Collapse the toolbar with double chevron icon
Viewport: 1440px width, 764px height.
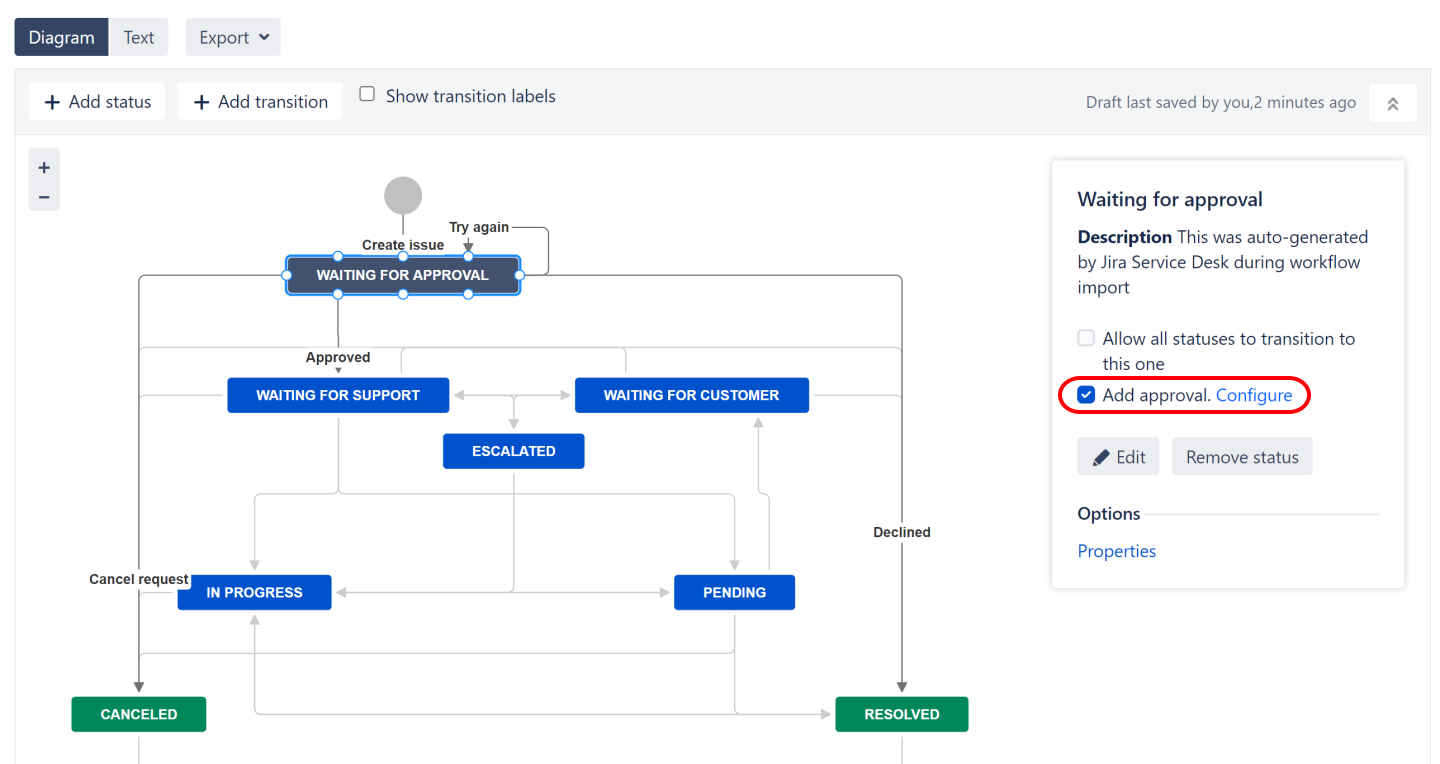coord(1392,103)
